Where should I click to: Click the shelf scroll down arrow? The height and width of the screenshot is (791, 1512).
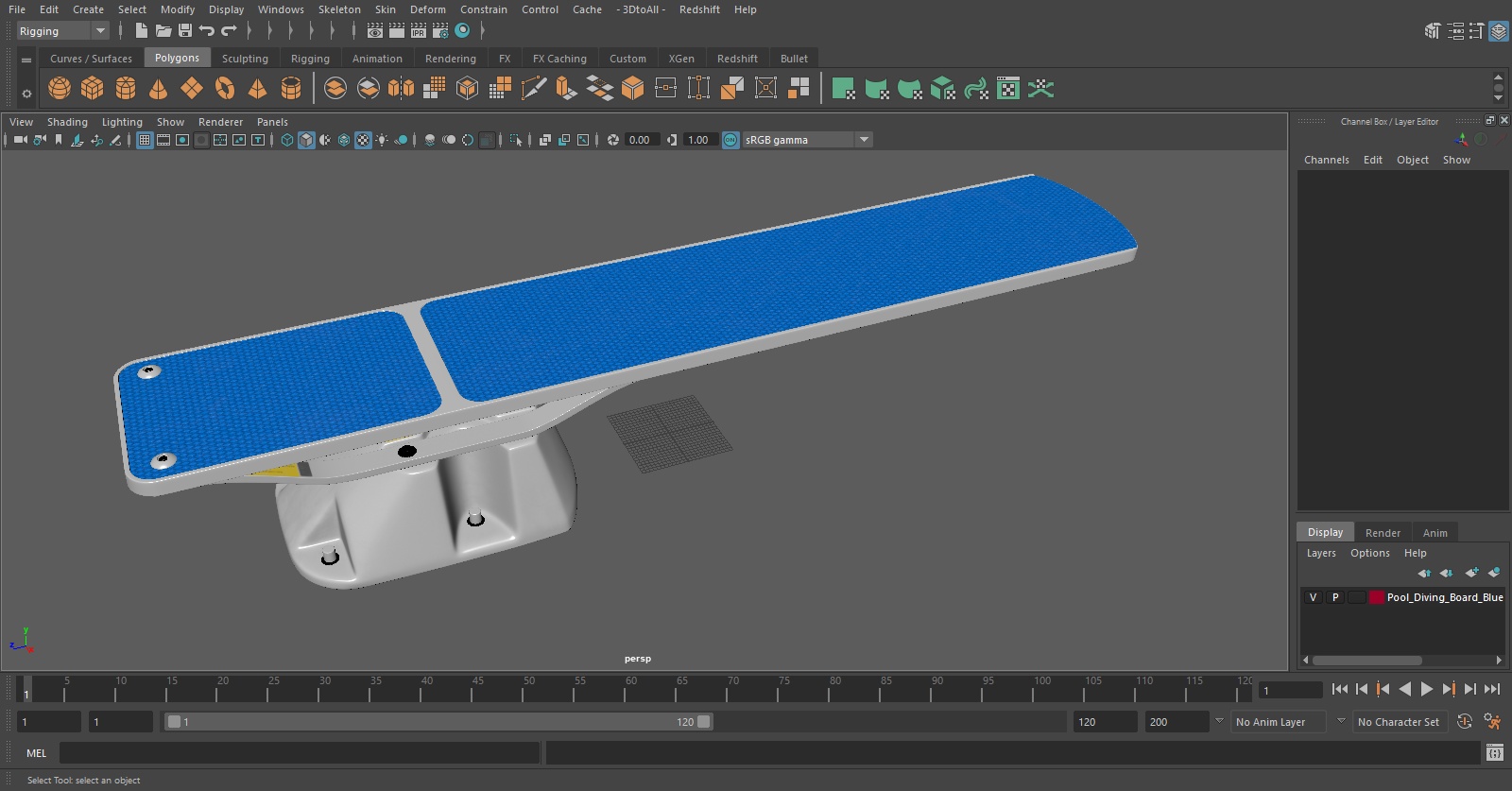(x=1498, y=98)
